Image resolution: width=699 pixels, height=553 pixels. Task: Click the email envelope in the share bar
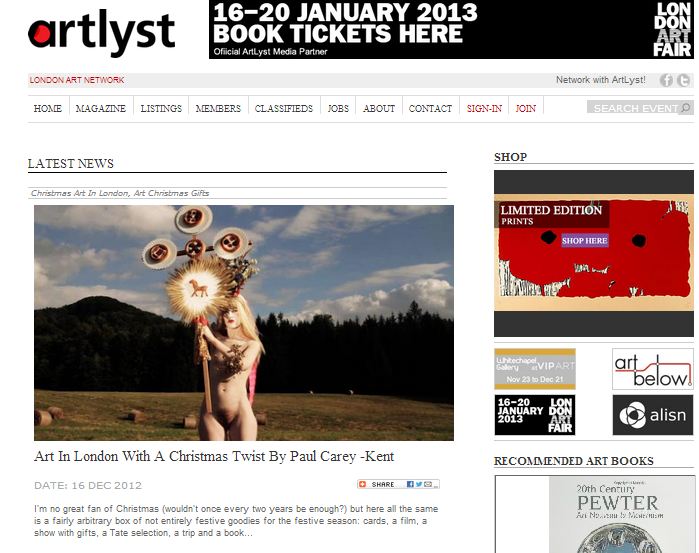pos(428,484)
